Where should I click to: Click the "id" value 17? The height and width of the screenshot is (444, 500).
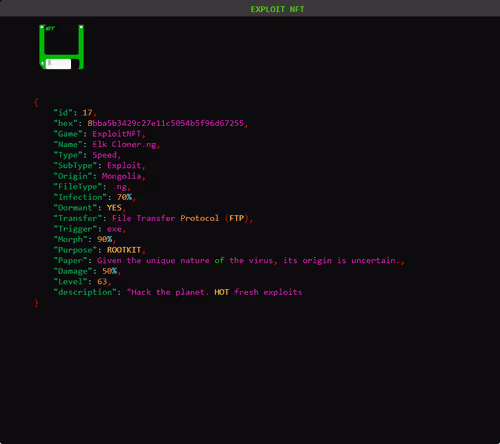pos(87,113)
